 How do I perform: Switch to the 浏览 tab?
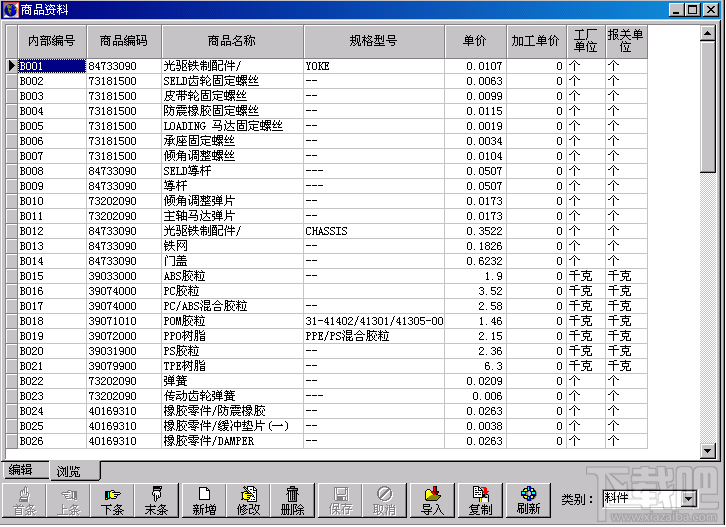click(74, 471)
